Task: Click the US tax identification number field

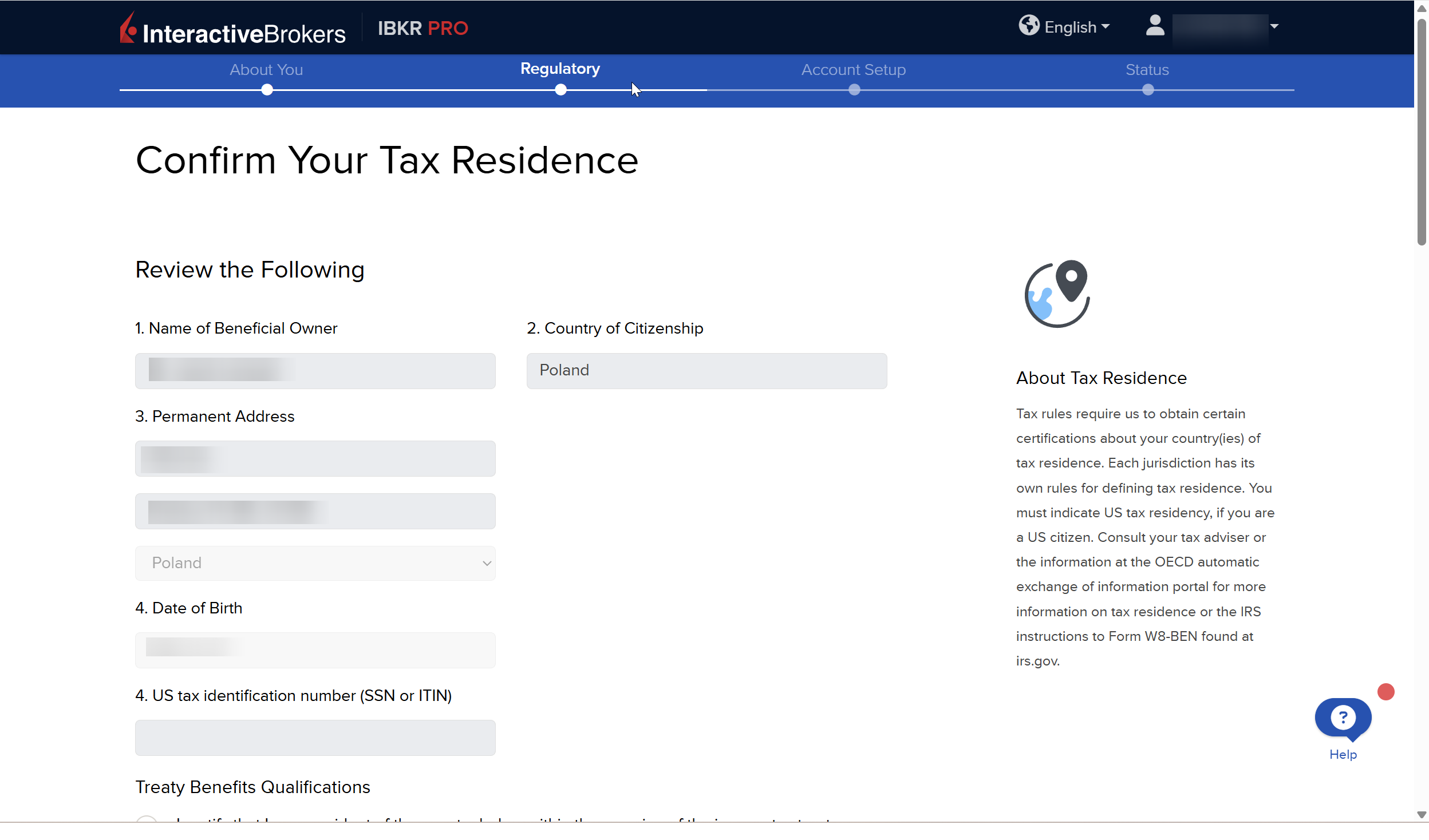Action: point(315,738)
